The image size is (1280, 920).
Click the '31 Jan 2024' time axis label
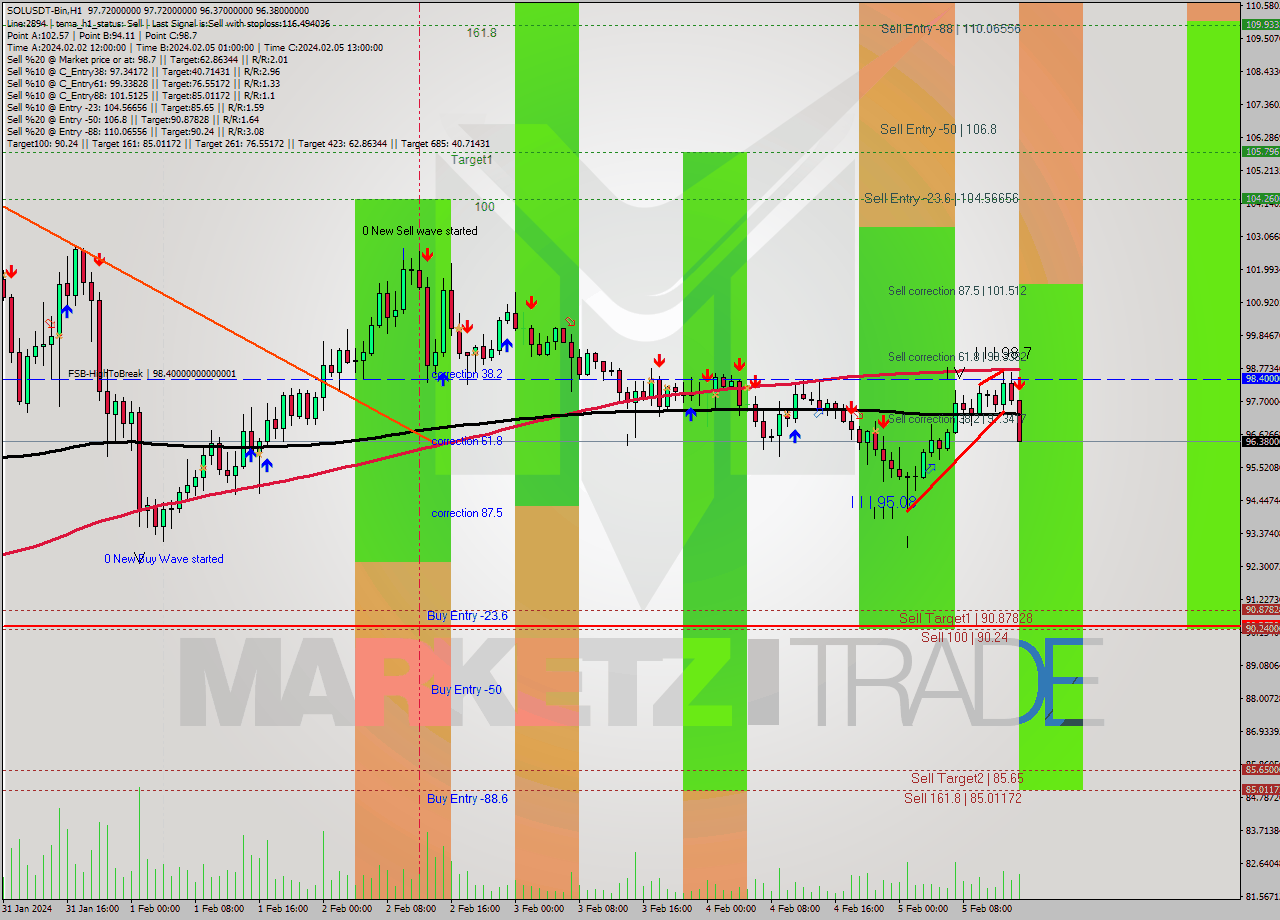[27, 909]
